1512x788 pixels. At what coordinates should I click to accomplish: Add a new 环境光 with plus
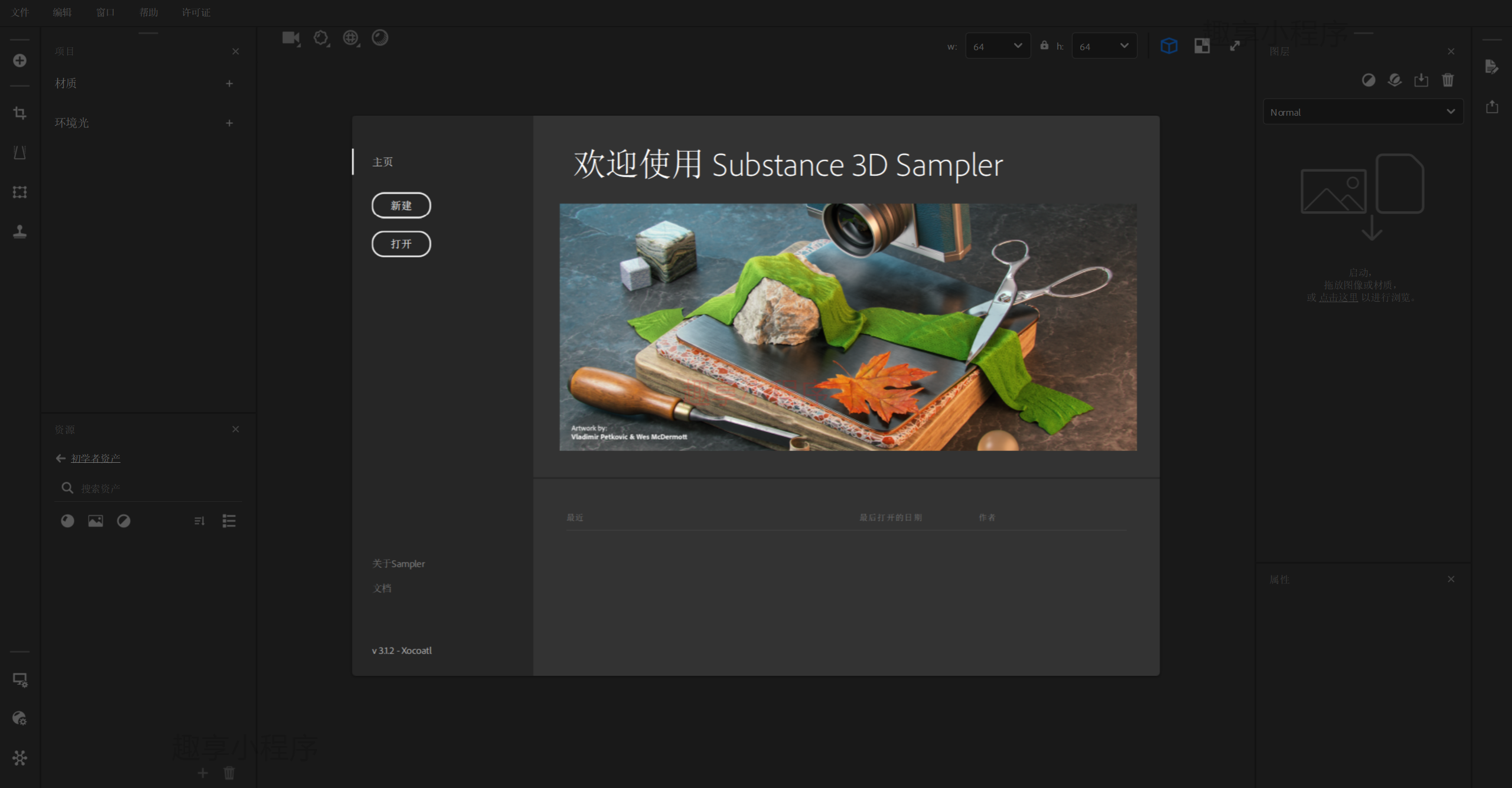click(229, 123)
